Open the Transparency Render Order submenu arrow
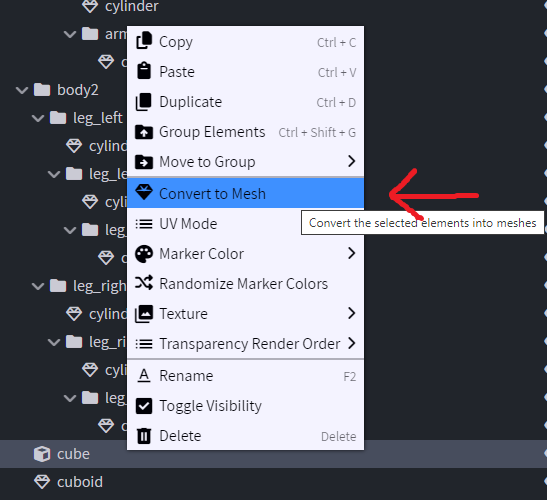Viewport: 547px width, 500px height. pos(351,343)
